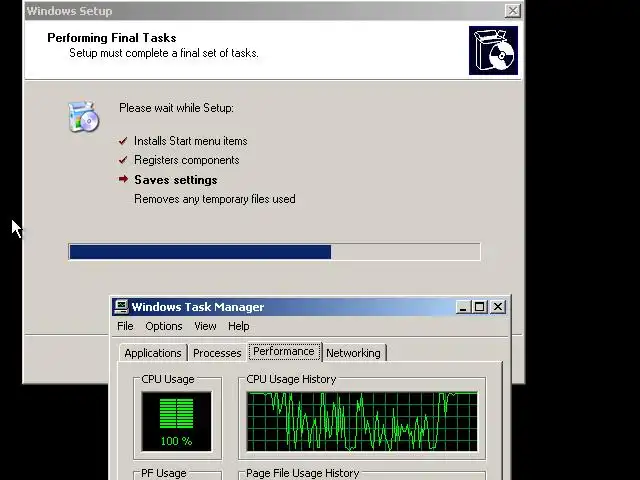Screen dimensions: 640x480
Task: Open the File menu in Task Manager
Action: pos(125,326)
